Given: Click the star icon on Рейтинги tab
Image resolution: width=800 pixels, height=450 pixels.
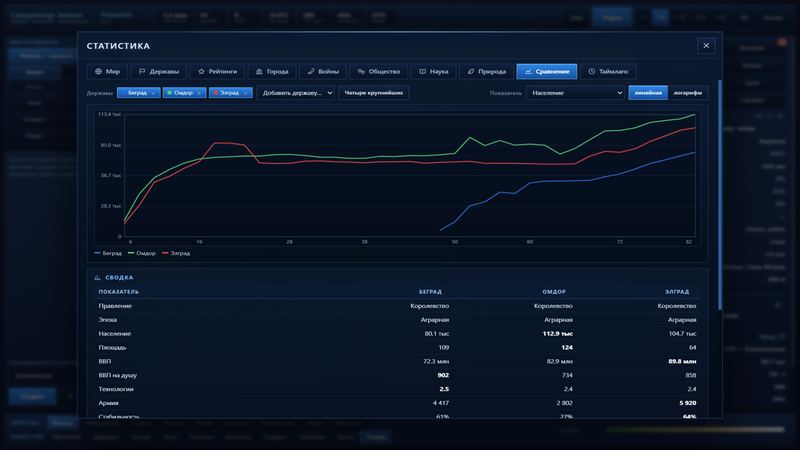Looking at the screenshot, I should tap(201, 71).
